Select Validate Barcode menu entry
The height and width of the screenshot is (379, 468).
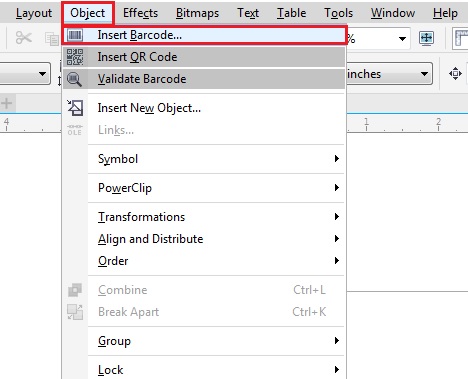tap(204, 79)
